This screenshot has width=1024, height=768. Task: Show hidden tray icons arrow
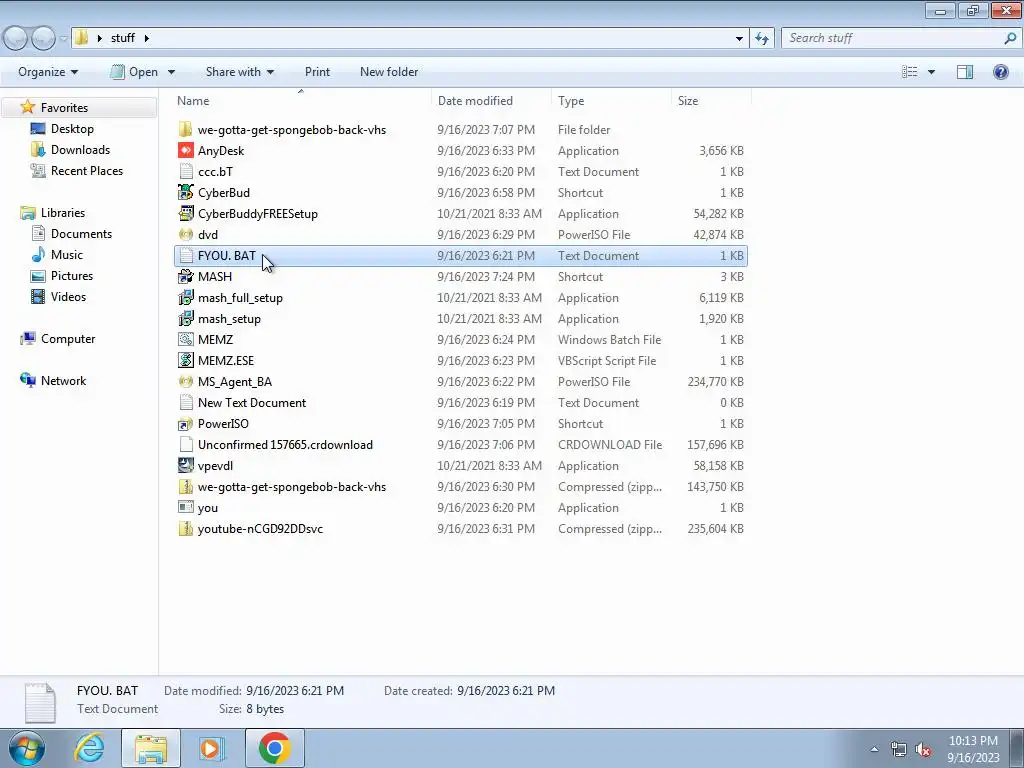[874, 749]
